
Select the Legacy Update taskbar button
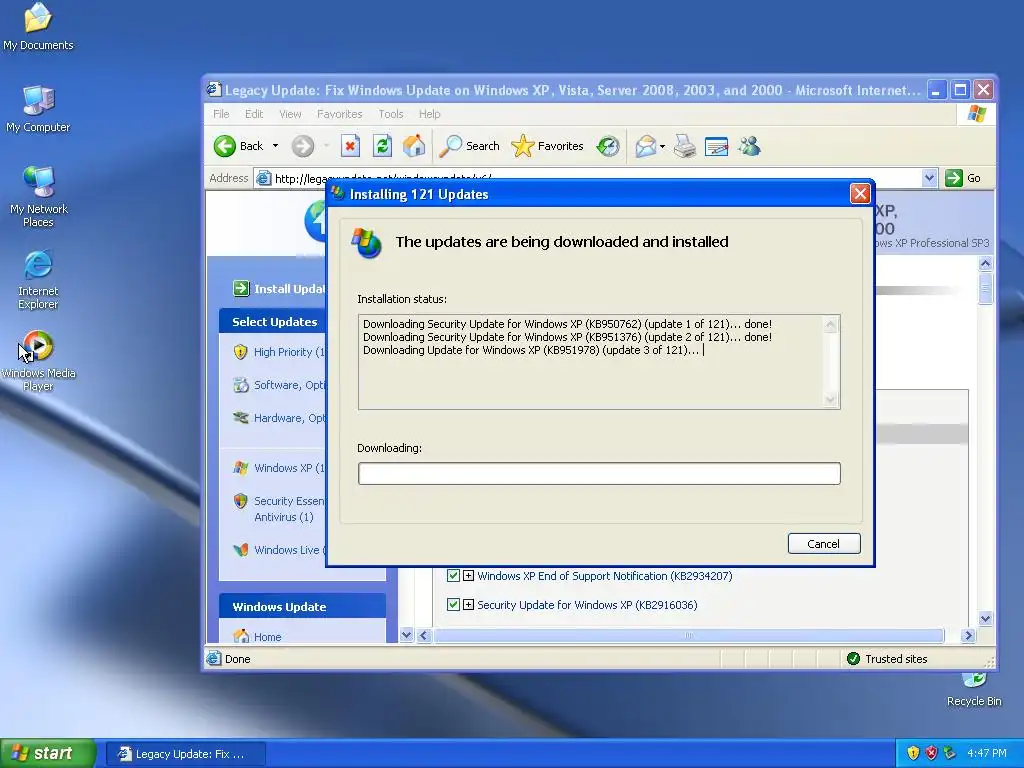185,754
